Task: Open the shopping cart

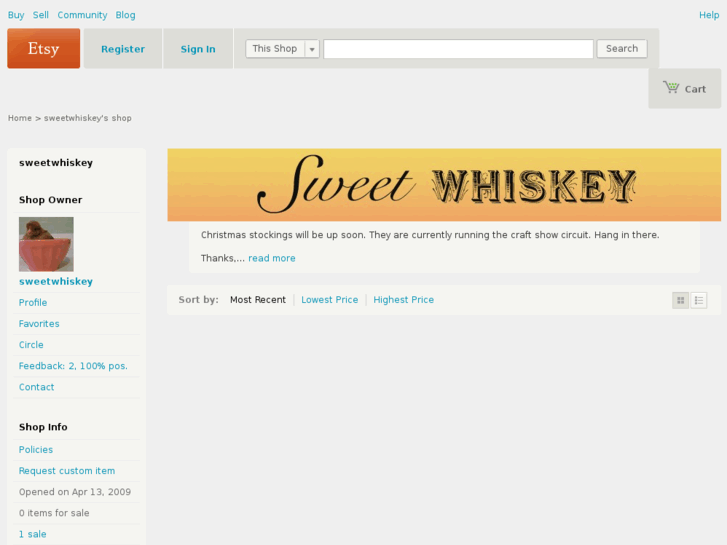Action: tap(684, 89)
